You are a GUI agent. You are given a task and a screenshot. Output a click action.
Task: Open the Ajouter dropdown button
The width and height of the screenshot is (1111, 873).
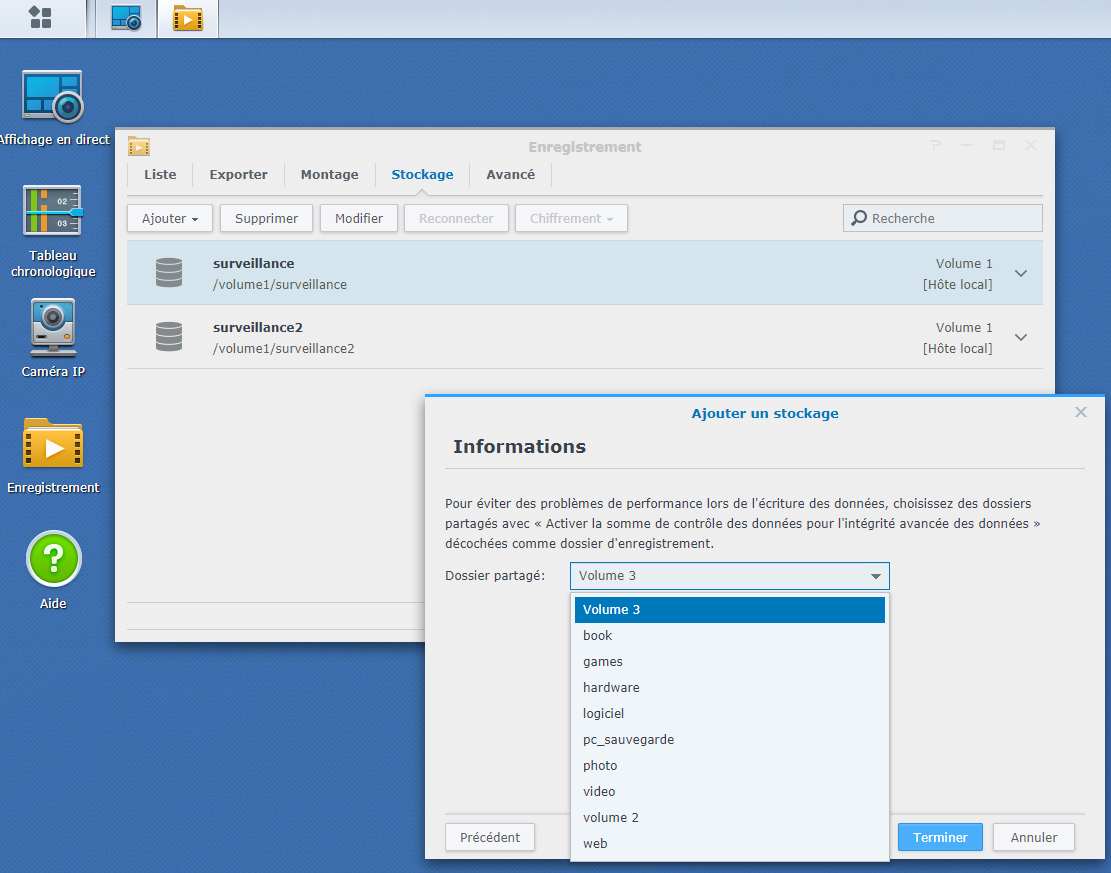click(x=169, y=218)
